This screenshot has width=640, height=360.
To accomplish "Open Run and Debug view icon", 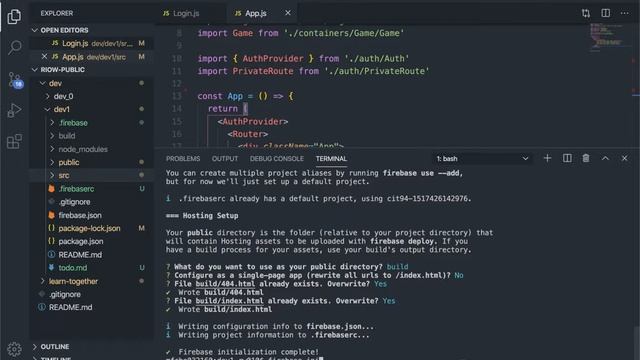I will coord(14,110).
